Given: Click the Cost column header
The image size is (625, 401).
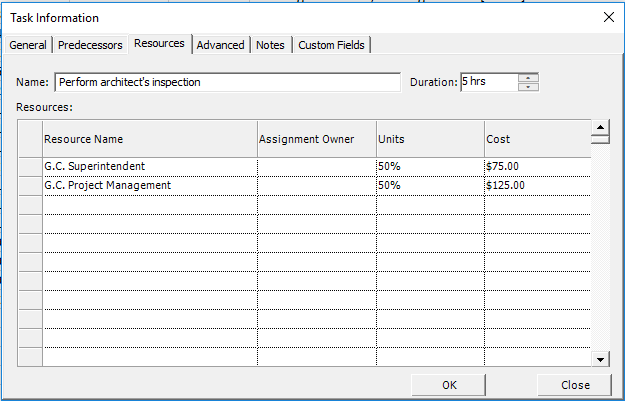Looking at the screenshot, I should point(538,139).
